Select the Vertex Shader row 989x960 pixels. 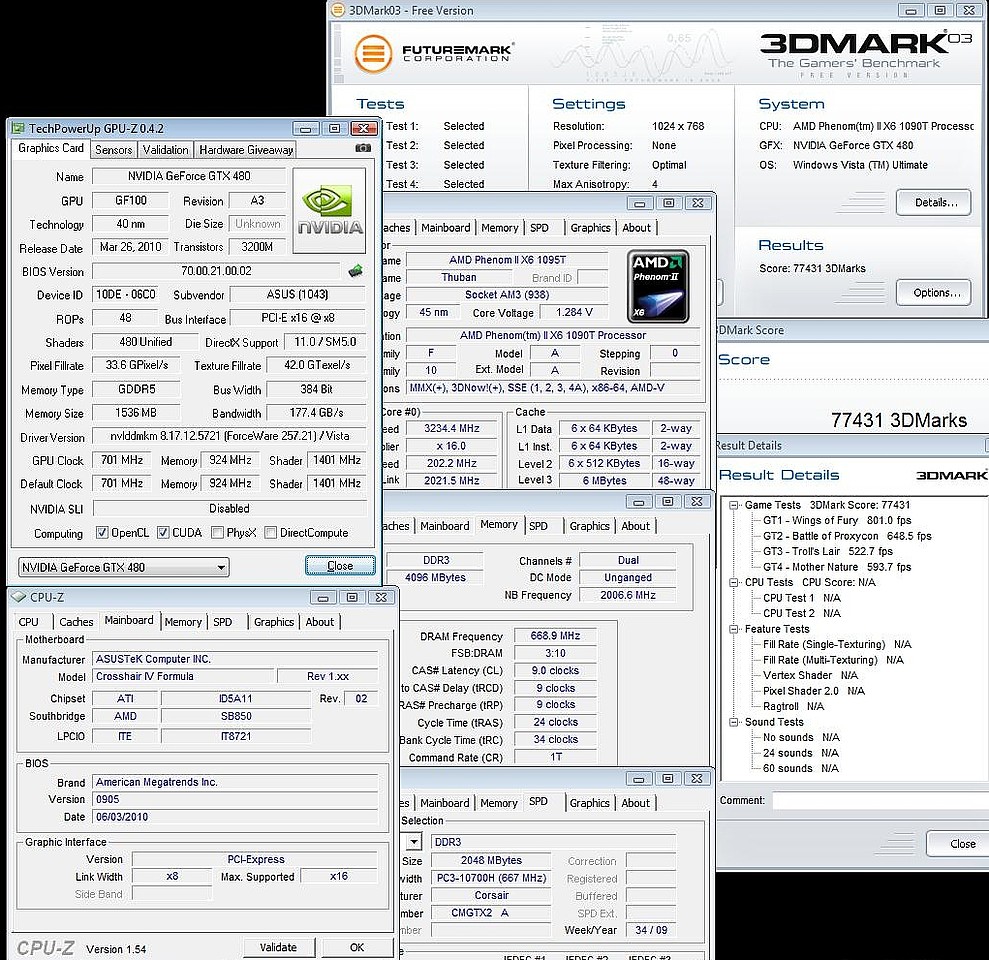point(810,676)
